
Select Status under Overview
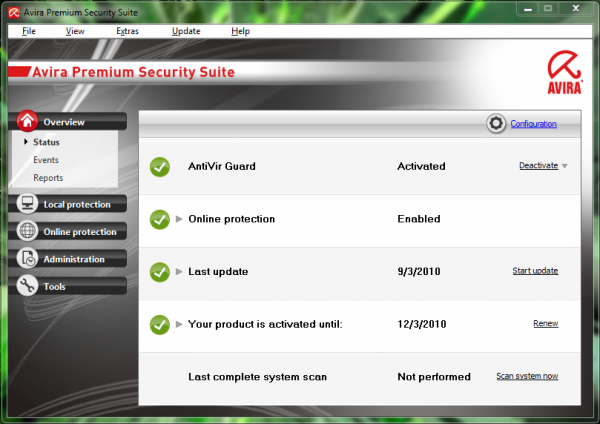pos(46,142)
